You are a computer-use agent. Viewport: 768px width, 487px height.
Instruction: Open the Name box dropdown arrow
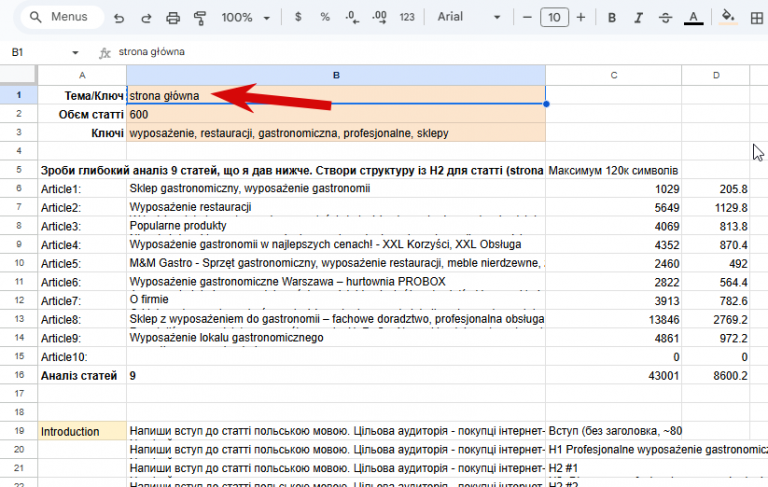pyautogui.click(x=75, y=52)
